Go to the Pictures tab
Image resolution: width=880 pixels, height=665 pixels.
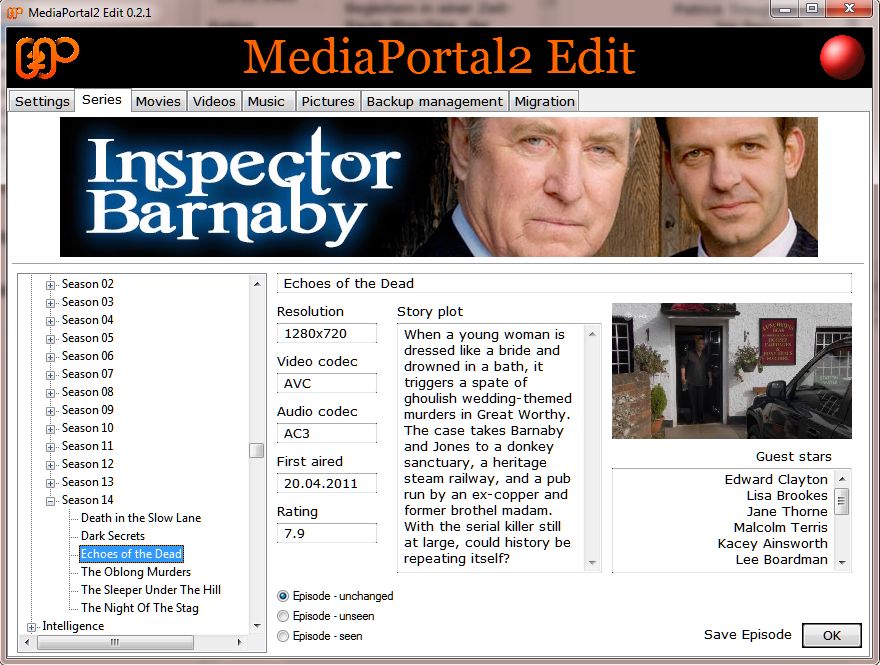click(328, 101)
